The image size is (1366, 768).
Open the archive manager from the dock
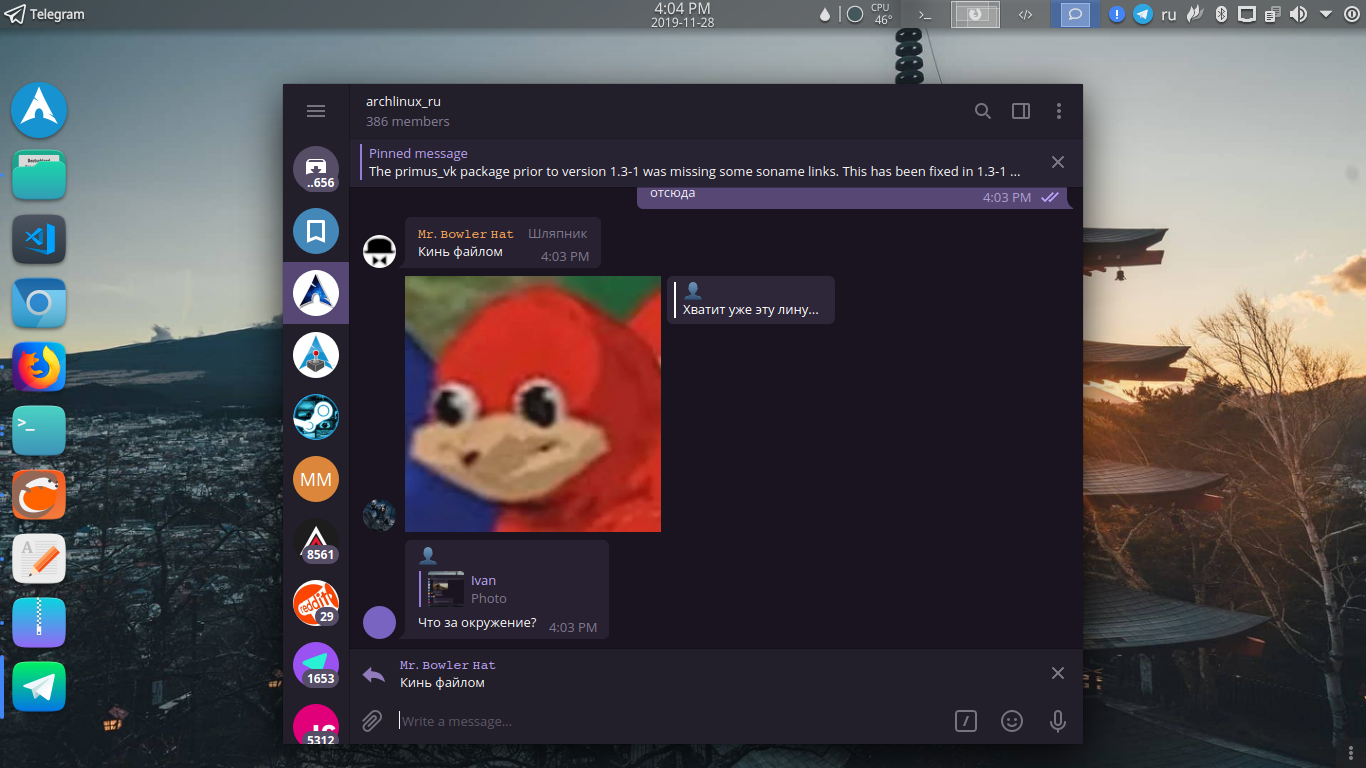(x=39, y=623)
